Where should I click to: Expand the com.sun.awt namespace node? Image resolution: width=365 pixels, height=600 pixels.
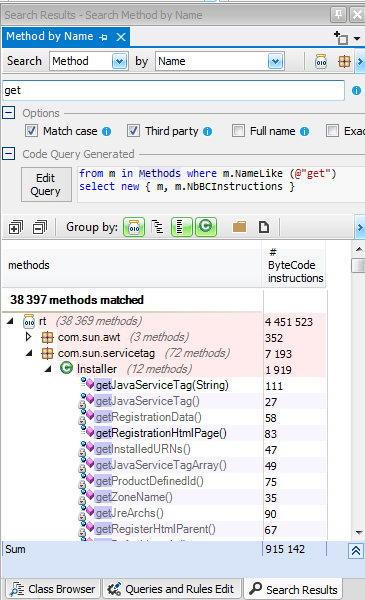(x=28, y=337)
